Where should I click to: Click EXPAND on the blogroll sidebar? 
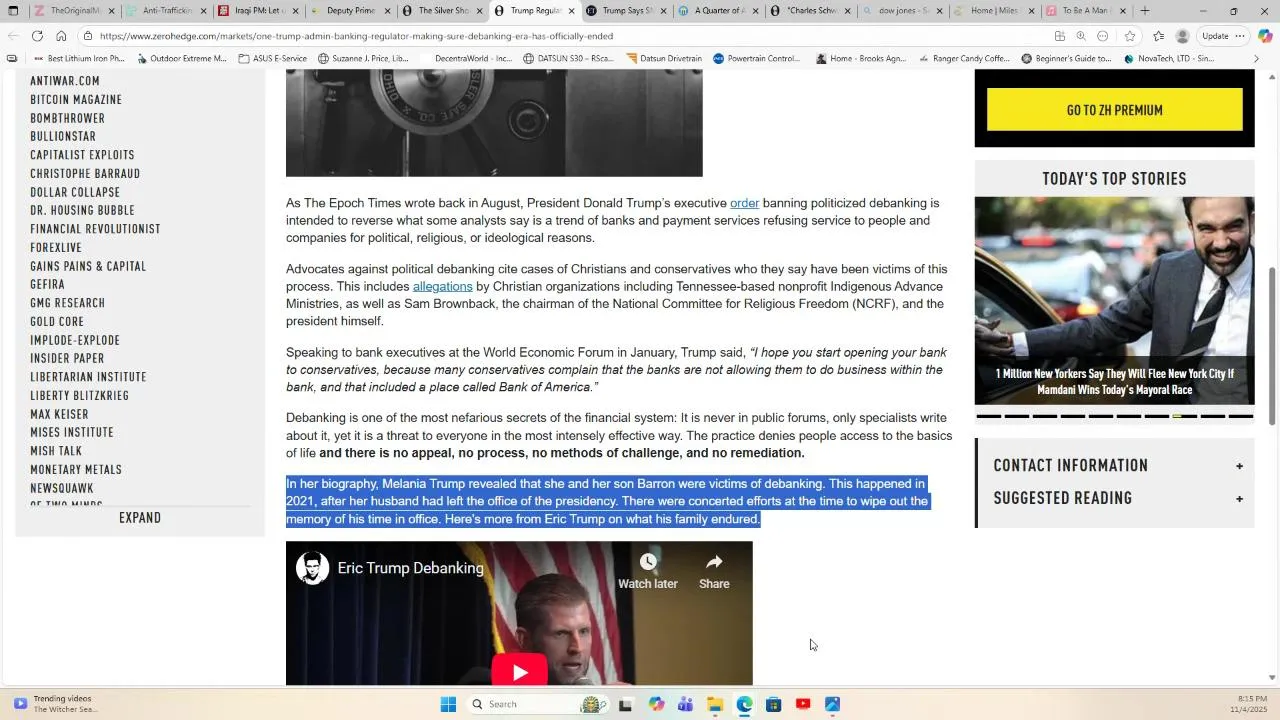[140, 518]
